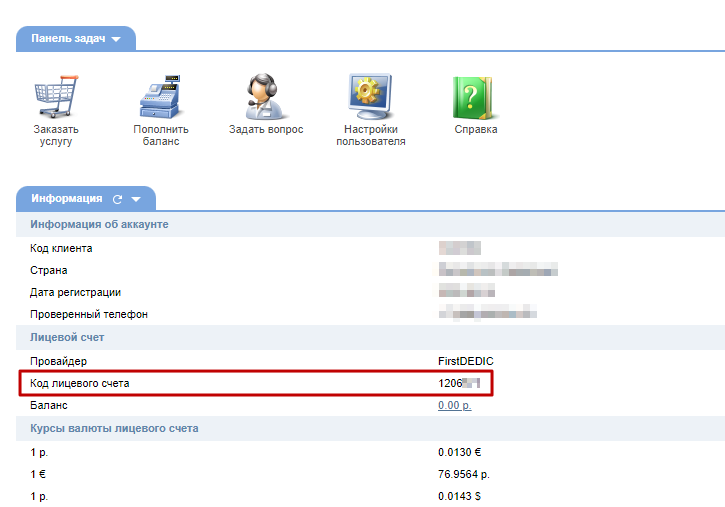Expand the Панель задач dropdown arrow
The image size is (725, 507).
point(117,39)
